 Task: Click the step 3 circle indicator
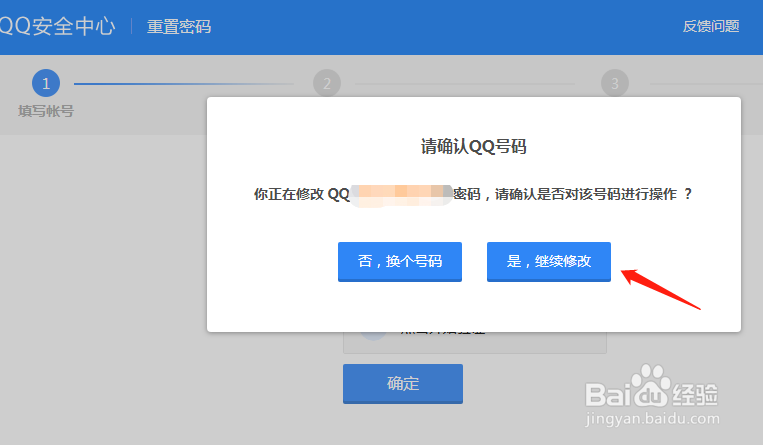(615, 83)
